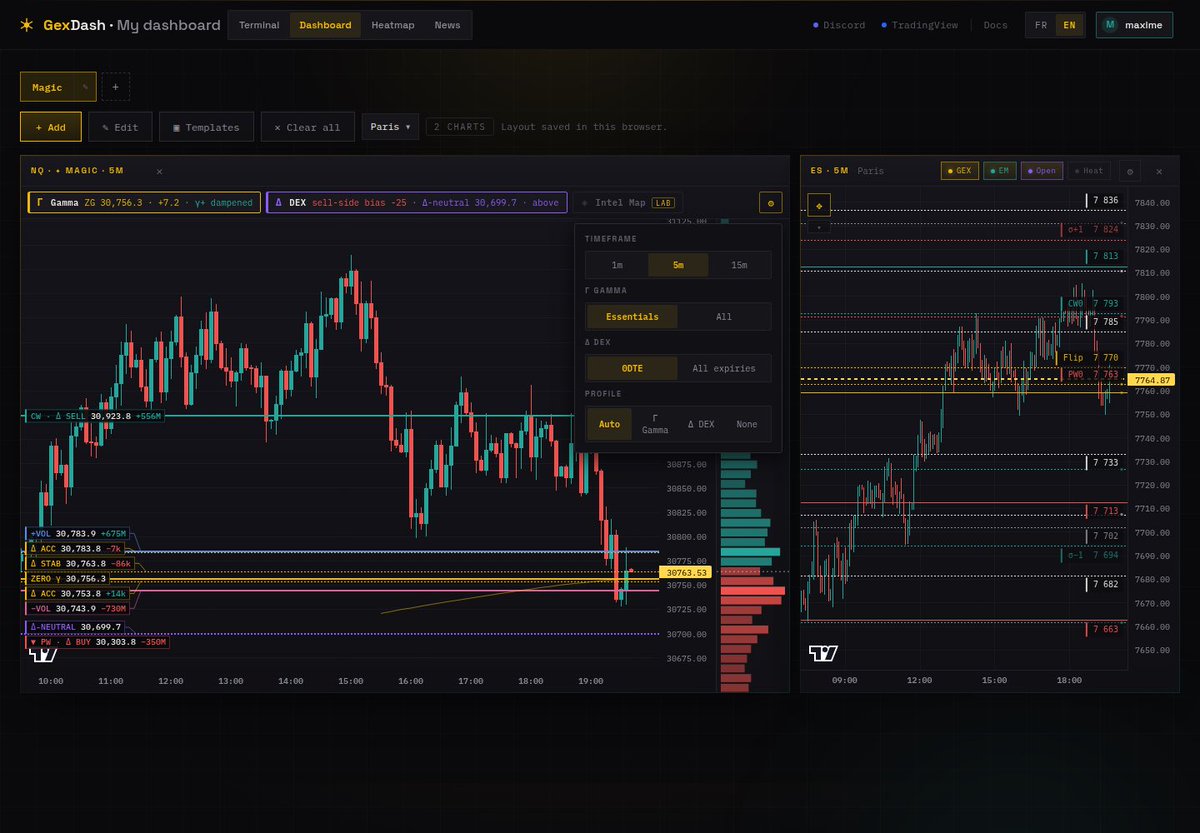Set profile to Δ DEX
This screenshot has height=833, width=1200.
coord(701,424)
